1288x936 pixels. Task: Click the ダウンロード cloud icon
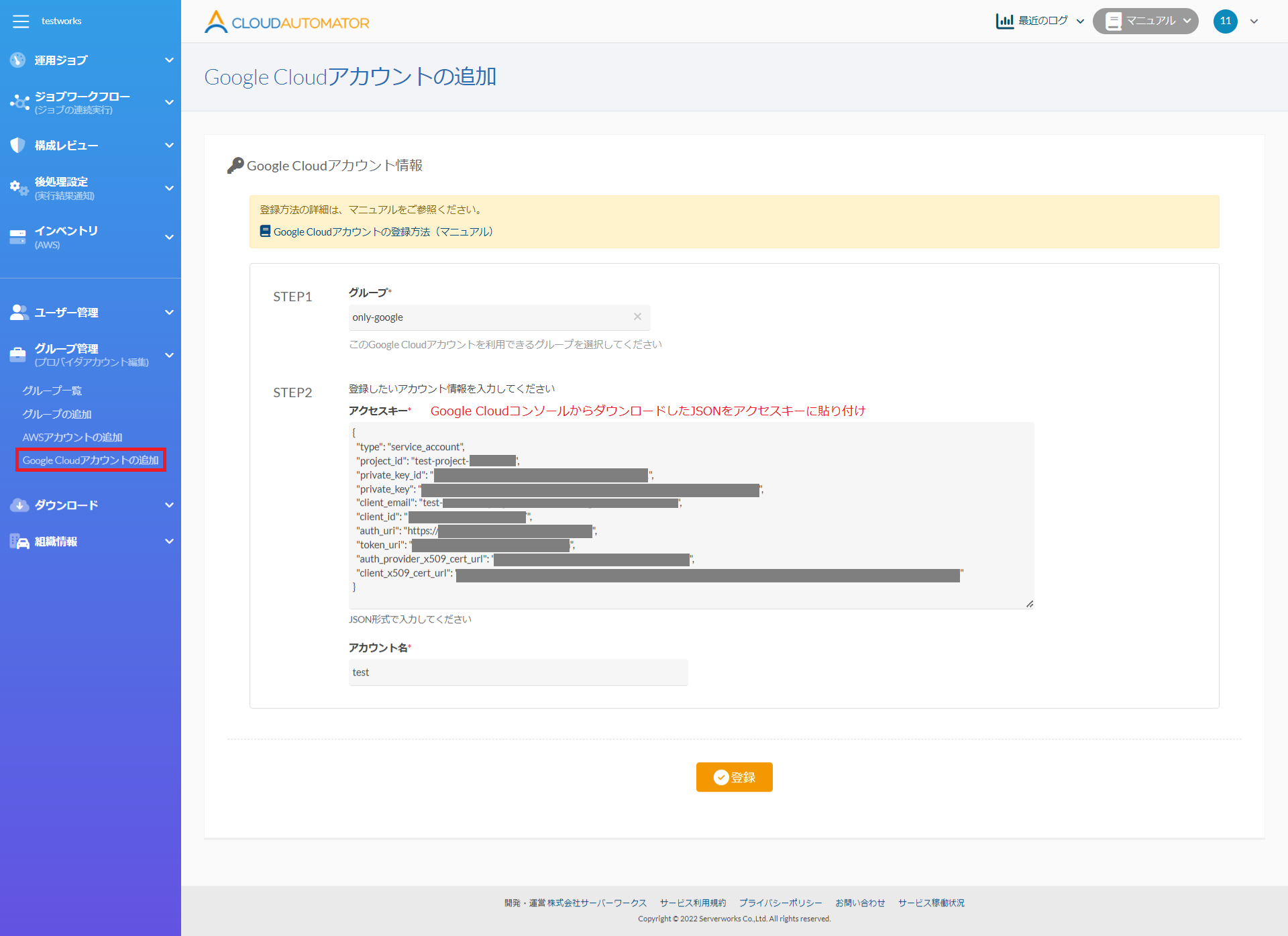click(19, 505)
